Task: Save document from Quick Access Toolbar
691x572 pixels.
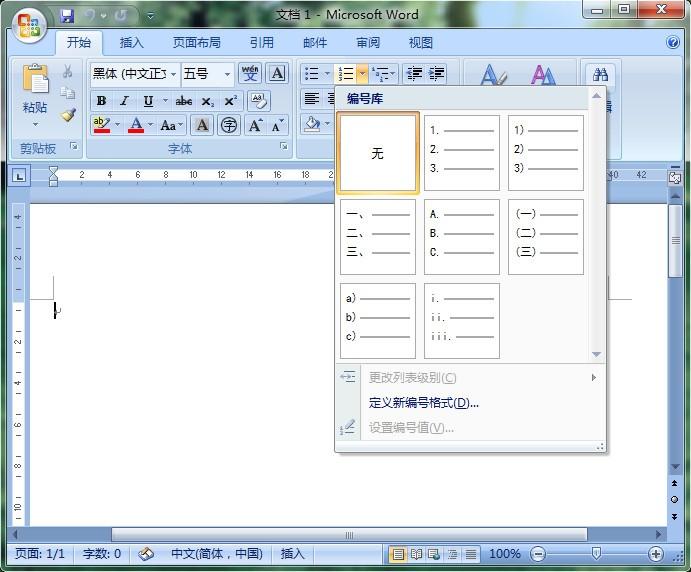Action: (x=67, y=16)
